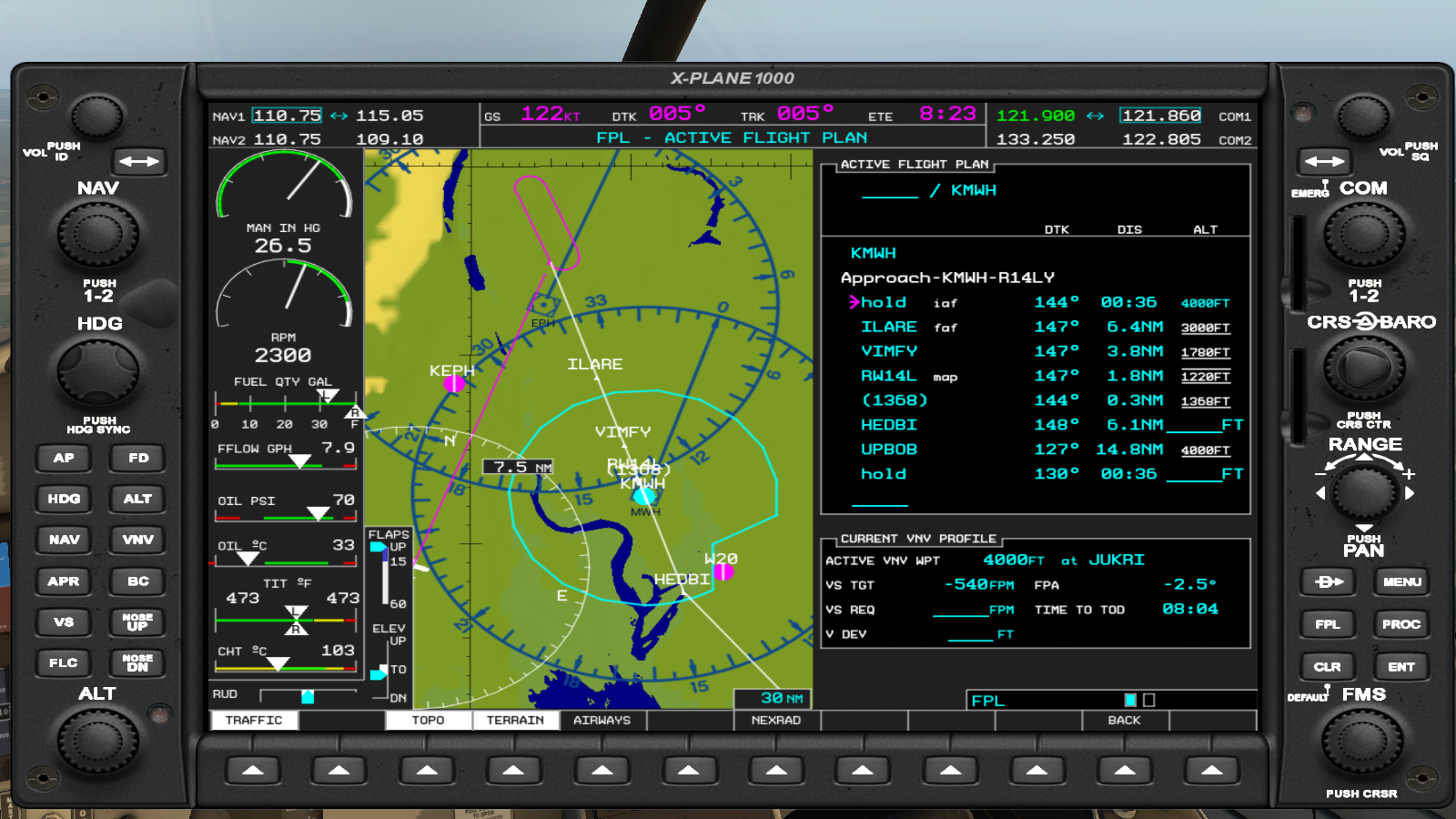Toggle the NAV mode button

[64, 540]
